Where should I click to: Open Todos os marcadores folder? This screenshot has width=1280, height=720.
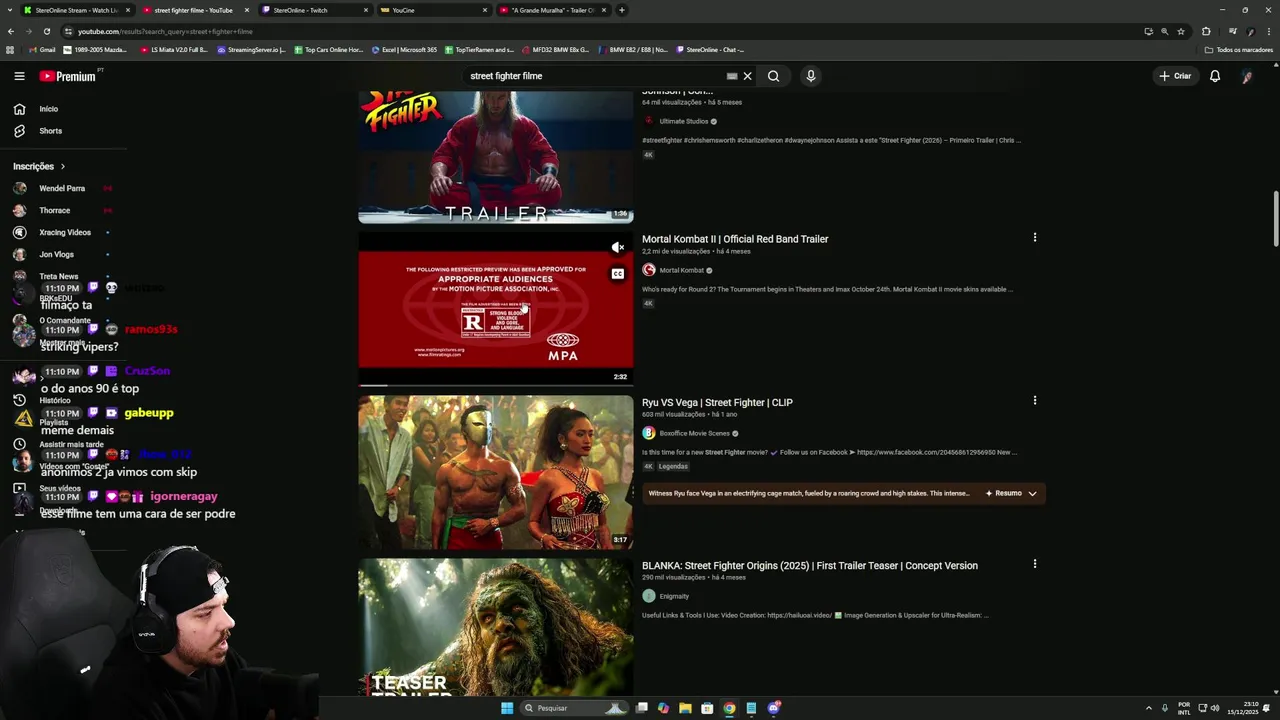click(1239, 50)
